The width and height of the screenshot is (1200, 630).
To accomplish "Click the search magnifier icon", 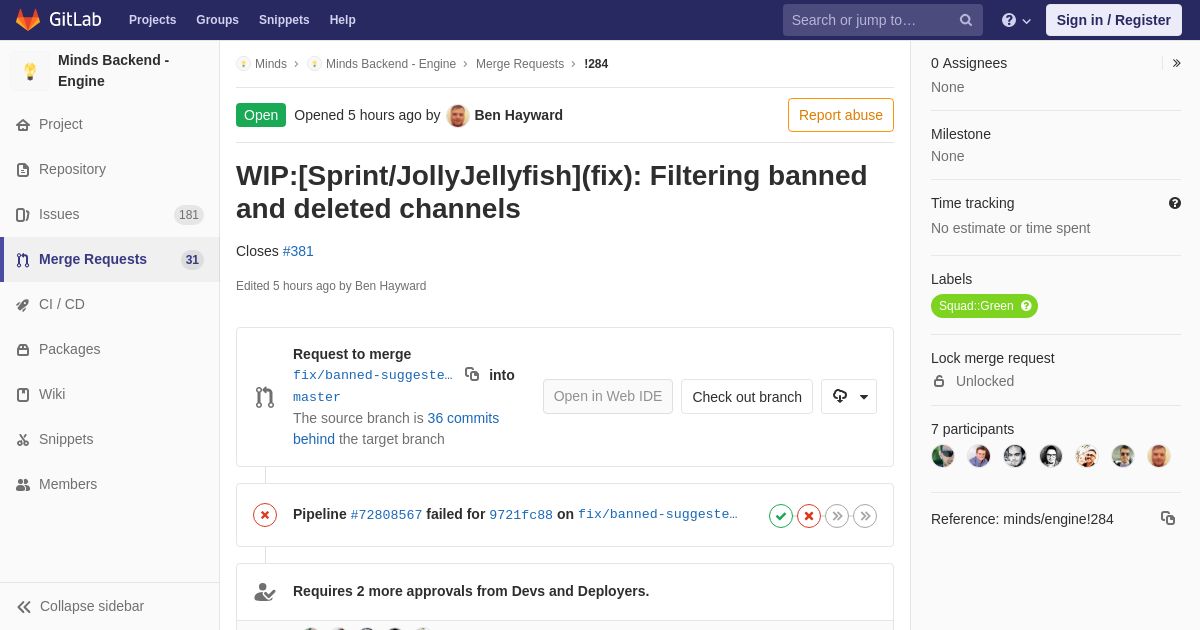I will click(x=966, y=20).
